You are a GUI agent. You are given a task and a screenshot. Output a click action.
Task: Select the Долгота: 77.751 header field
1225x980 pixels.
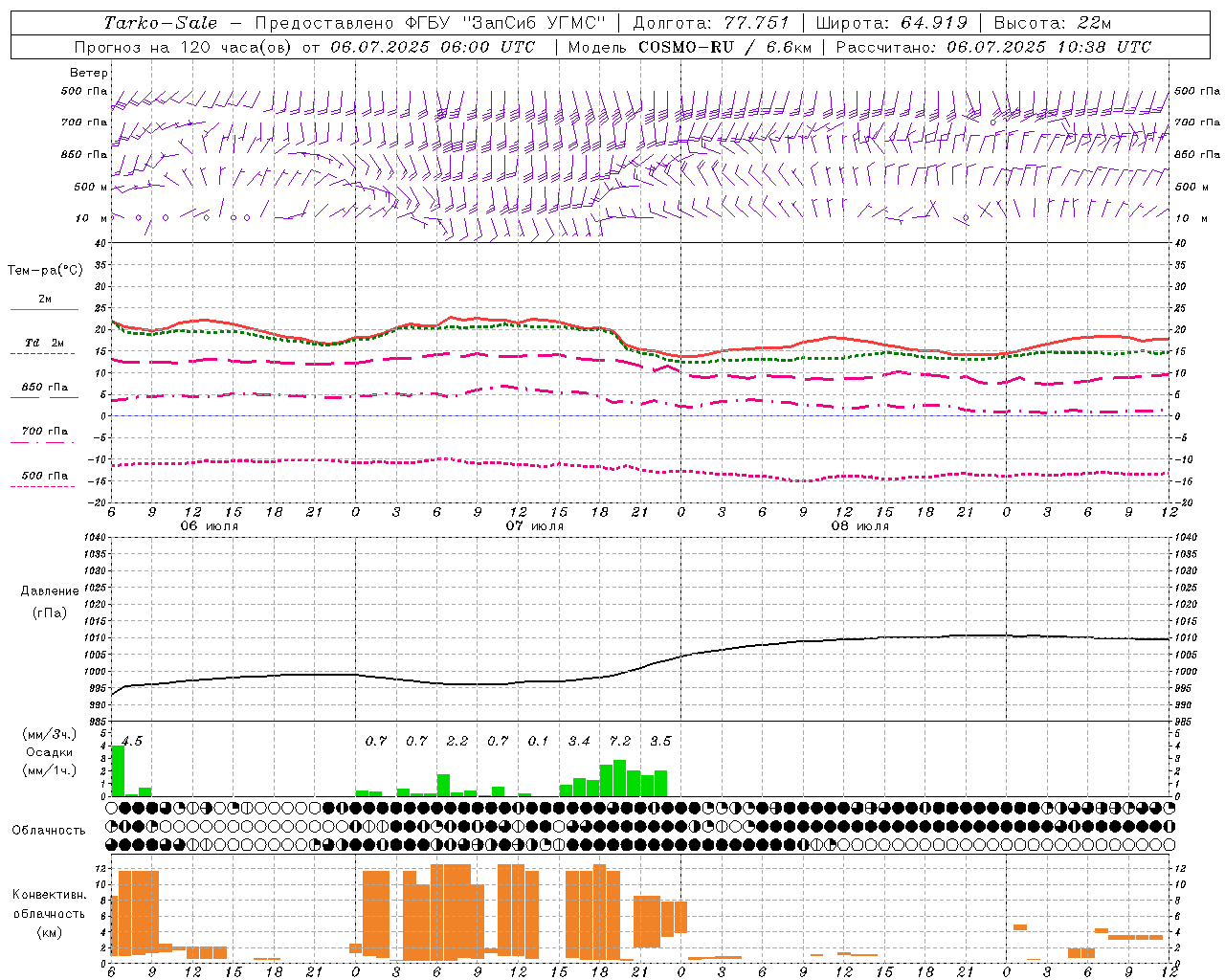coord(711,23)
